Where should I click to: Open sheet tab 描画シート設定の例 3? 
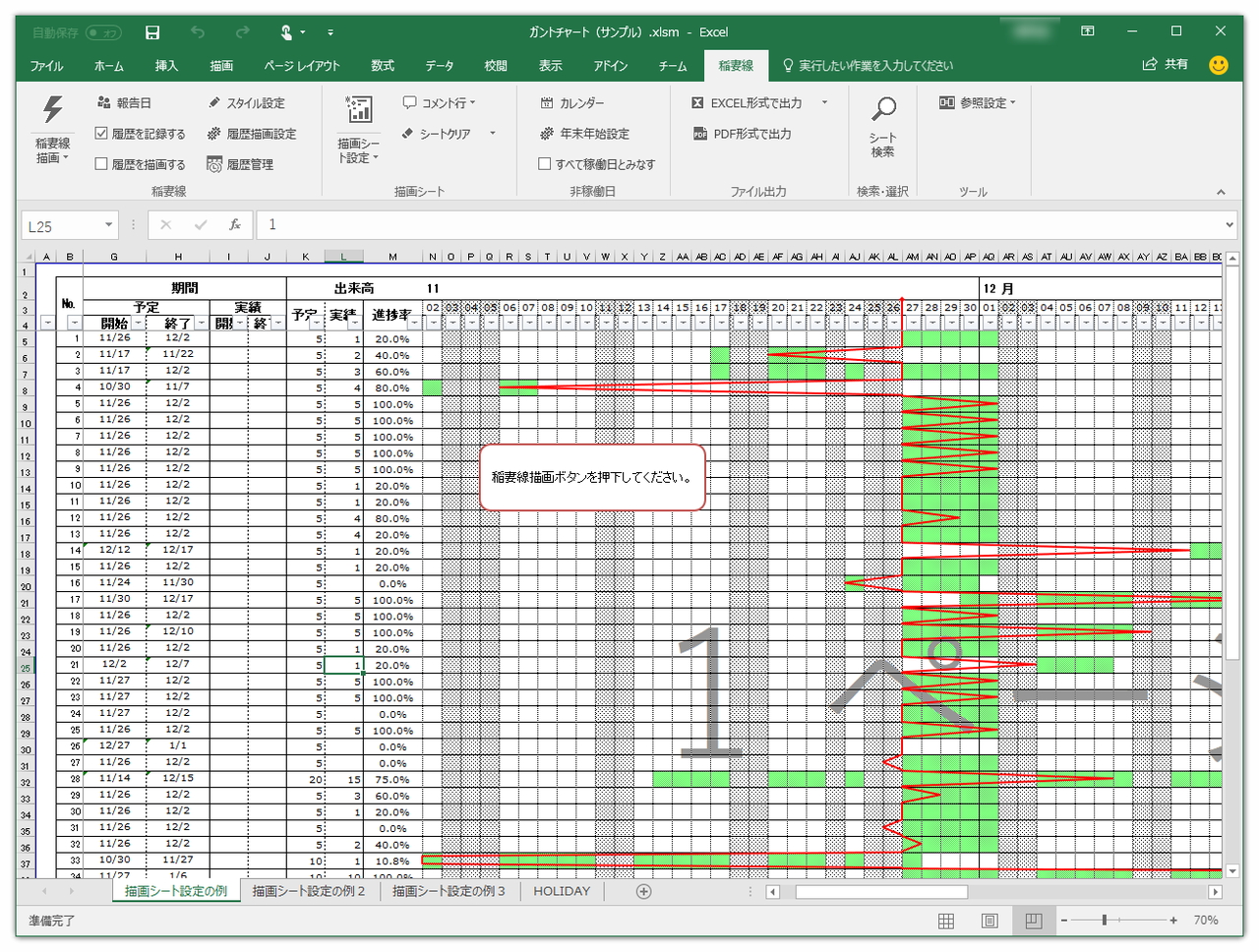point(450,891)
